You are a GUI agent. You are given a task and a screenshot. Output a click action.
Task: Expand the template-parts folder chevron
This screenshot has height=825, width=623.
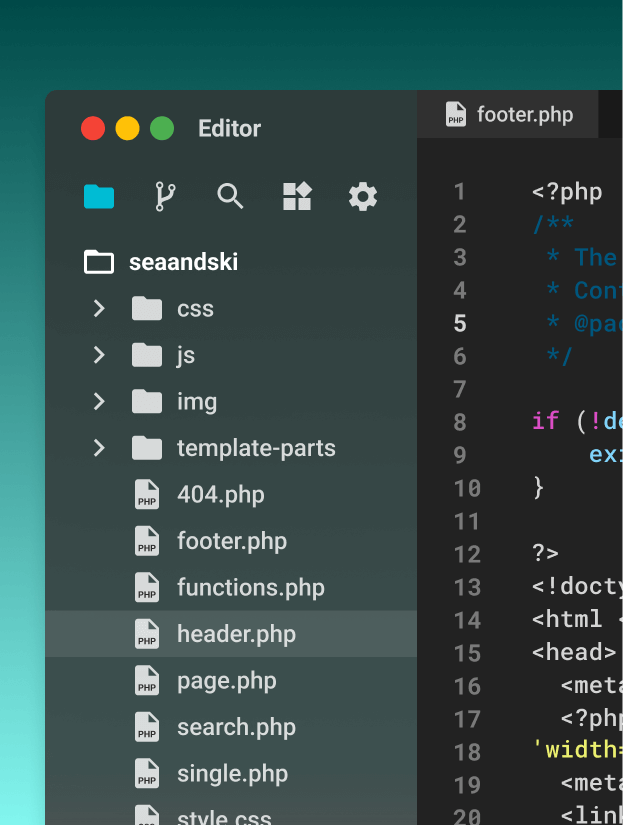(99, 448)
